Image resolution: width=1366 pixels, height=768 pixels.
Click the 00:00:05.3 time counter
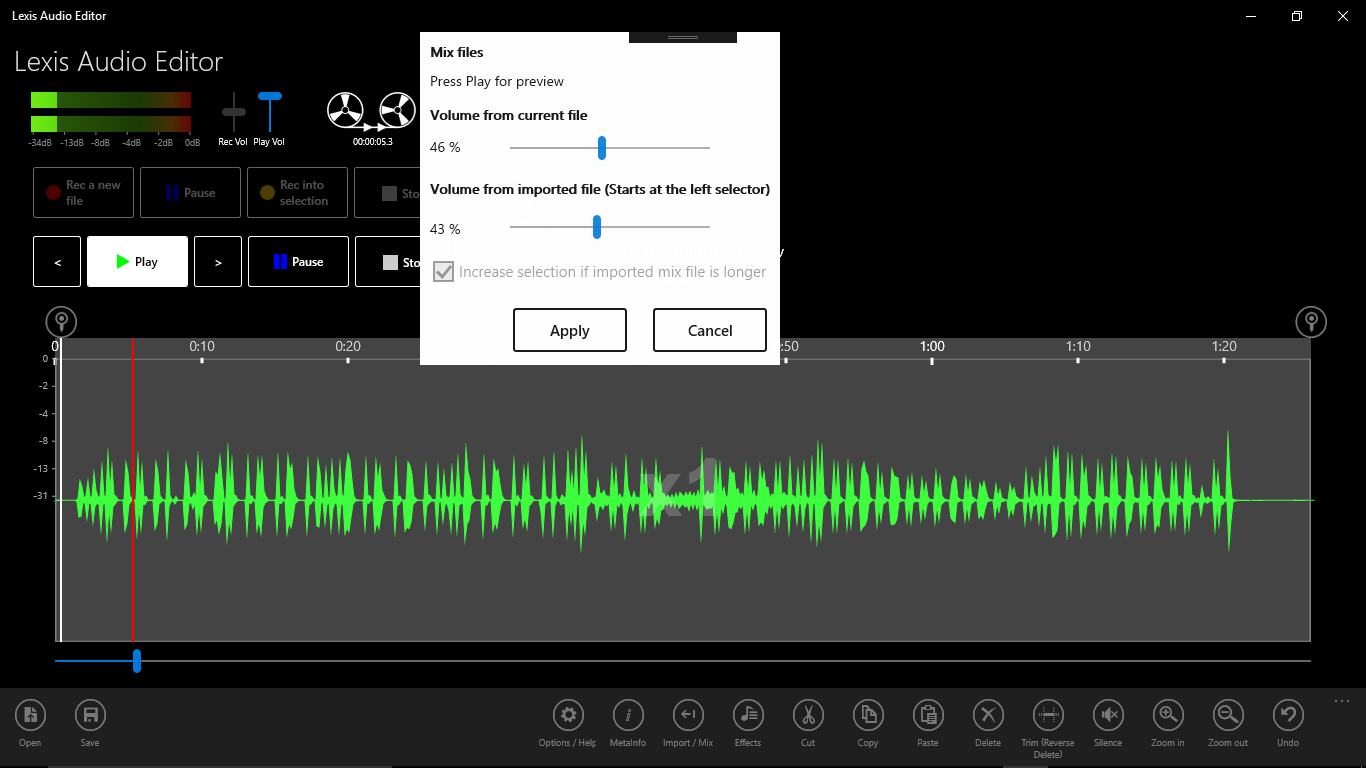(372, 142)
